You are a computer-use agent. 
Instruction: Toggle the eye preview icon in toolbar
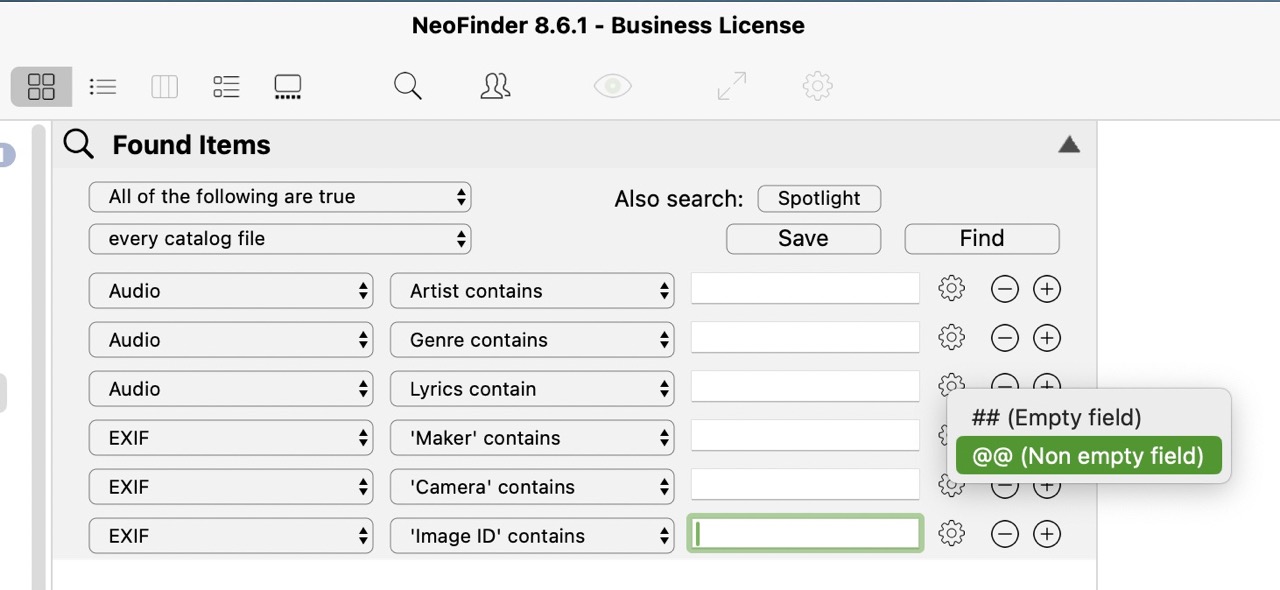click(612, 87)
